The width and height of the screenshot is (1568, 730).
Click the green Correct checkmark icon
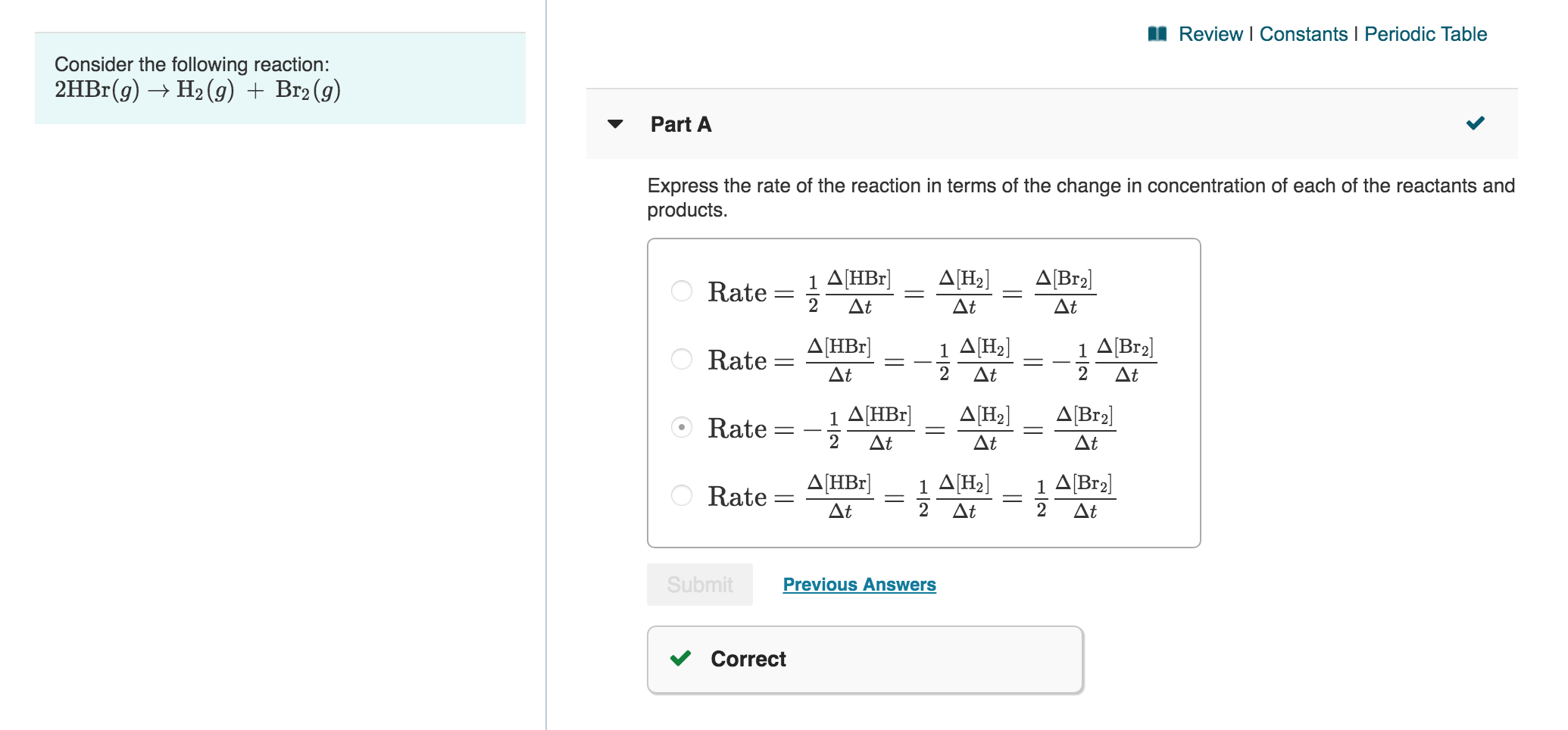point(679,658)
